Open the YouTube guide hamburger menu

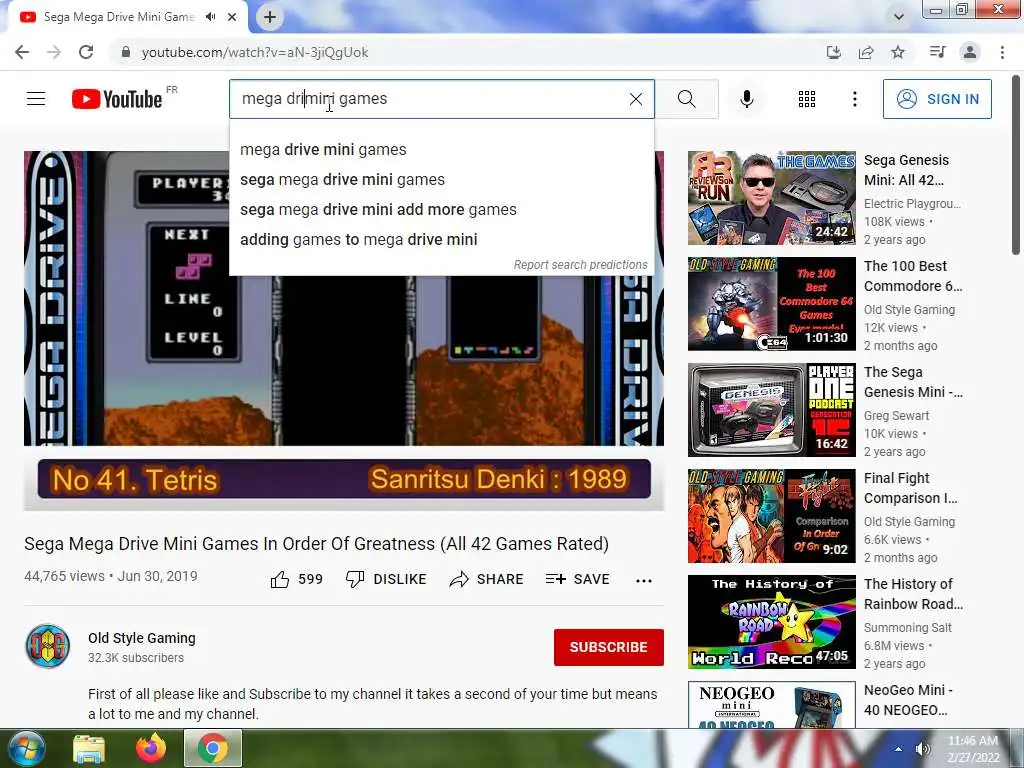click(36, 99)
